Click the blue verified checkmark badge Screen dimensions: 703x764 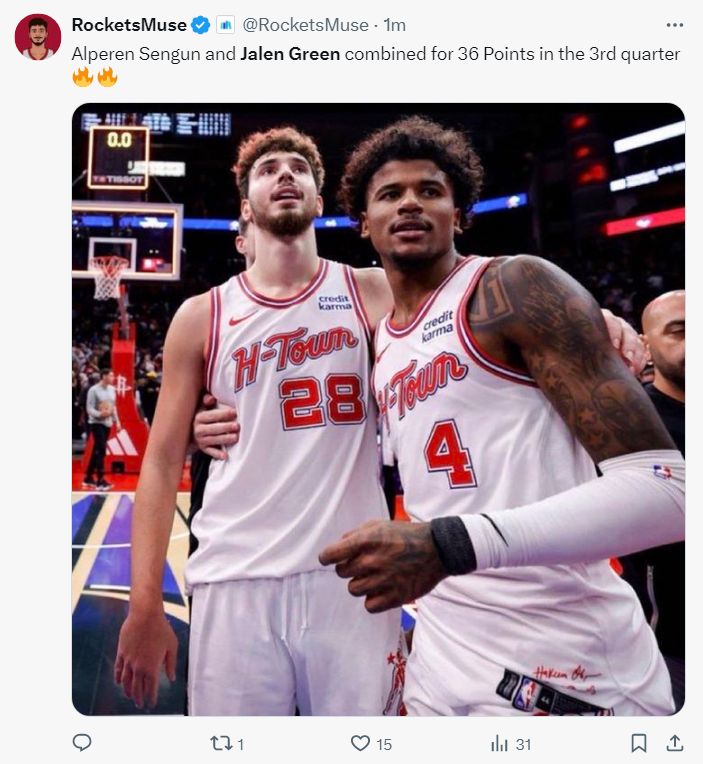200,25
